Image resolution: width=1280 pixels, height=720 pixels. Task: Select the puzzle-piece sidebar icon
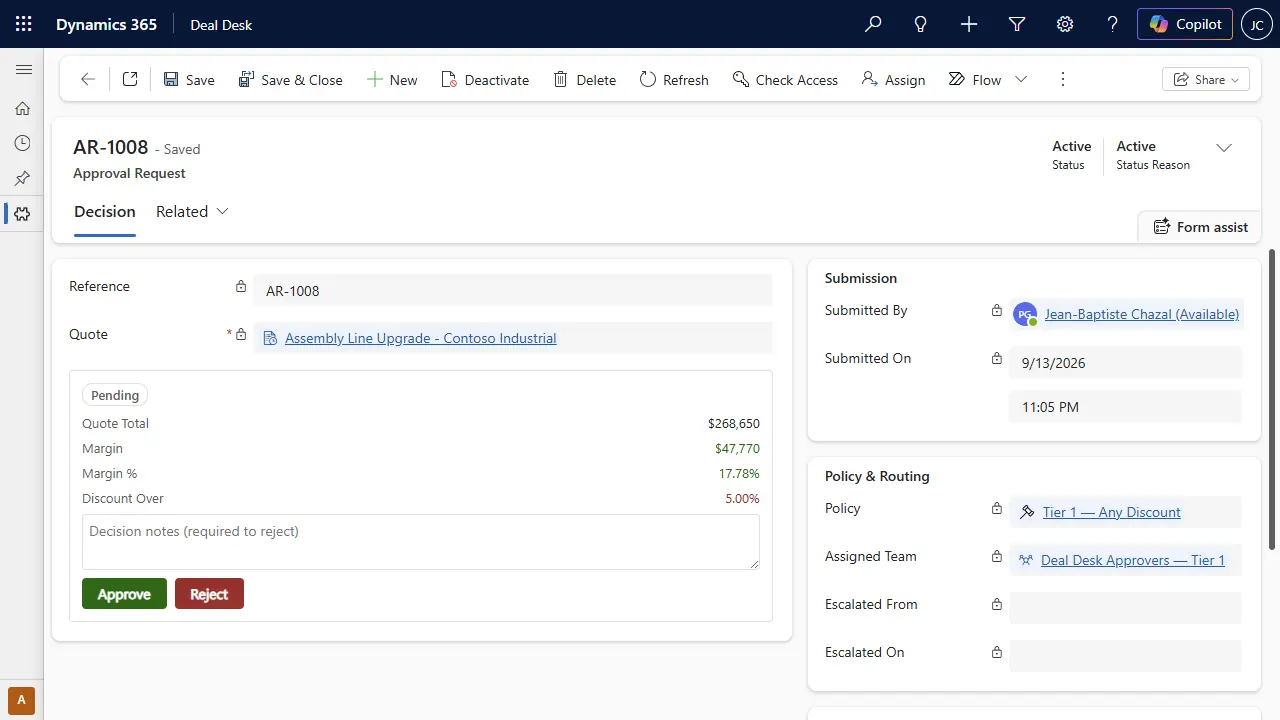coord(22,213)
